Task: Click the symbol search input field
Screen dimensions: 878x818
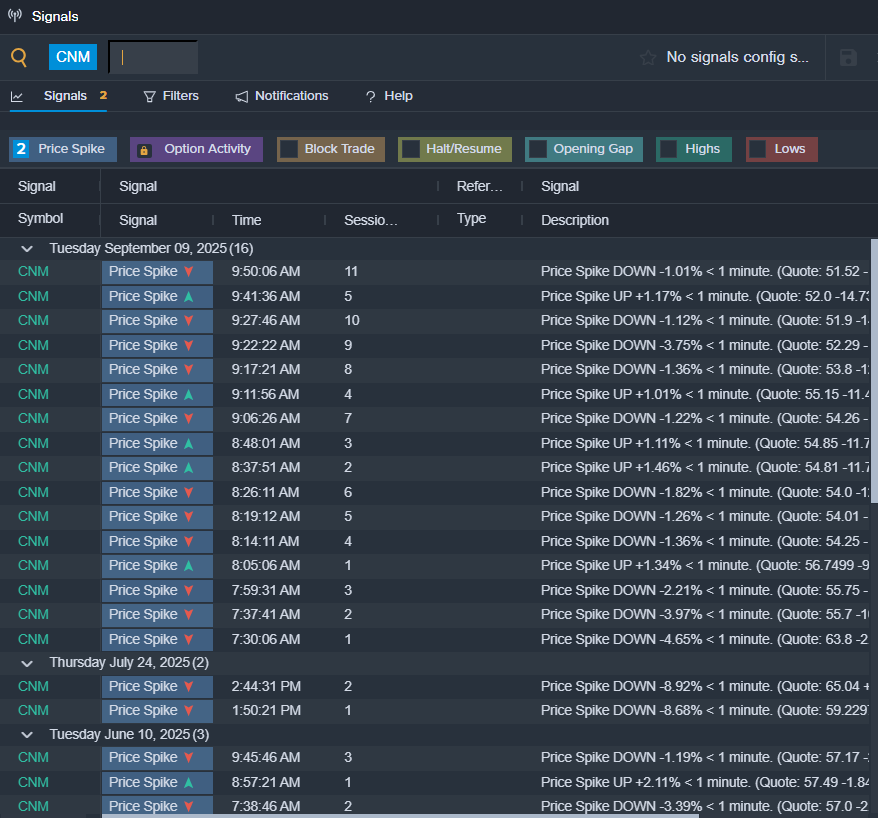Action: [x=153, y=57]
